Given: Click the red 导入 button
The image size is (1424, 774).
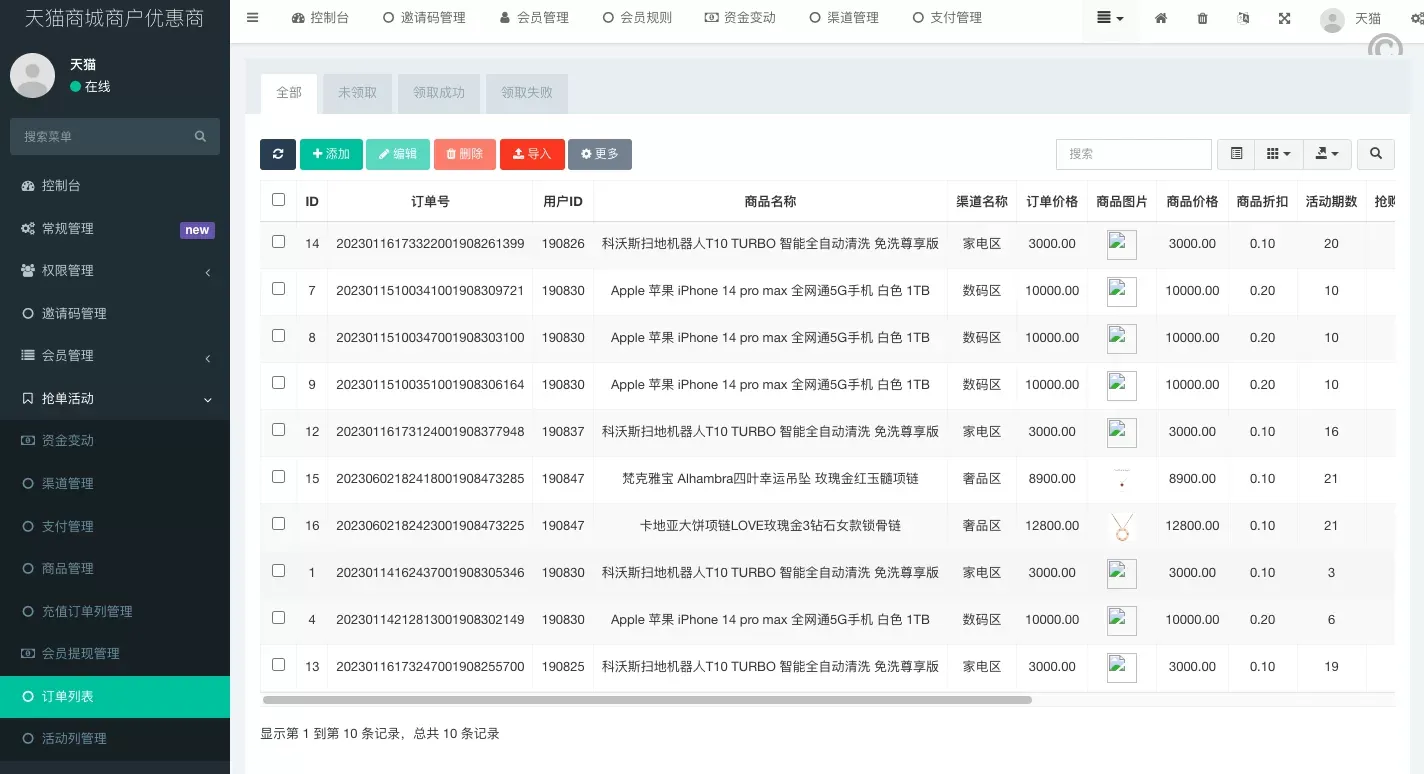Looking at the screenshot, I should tap(532, 154).
